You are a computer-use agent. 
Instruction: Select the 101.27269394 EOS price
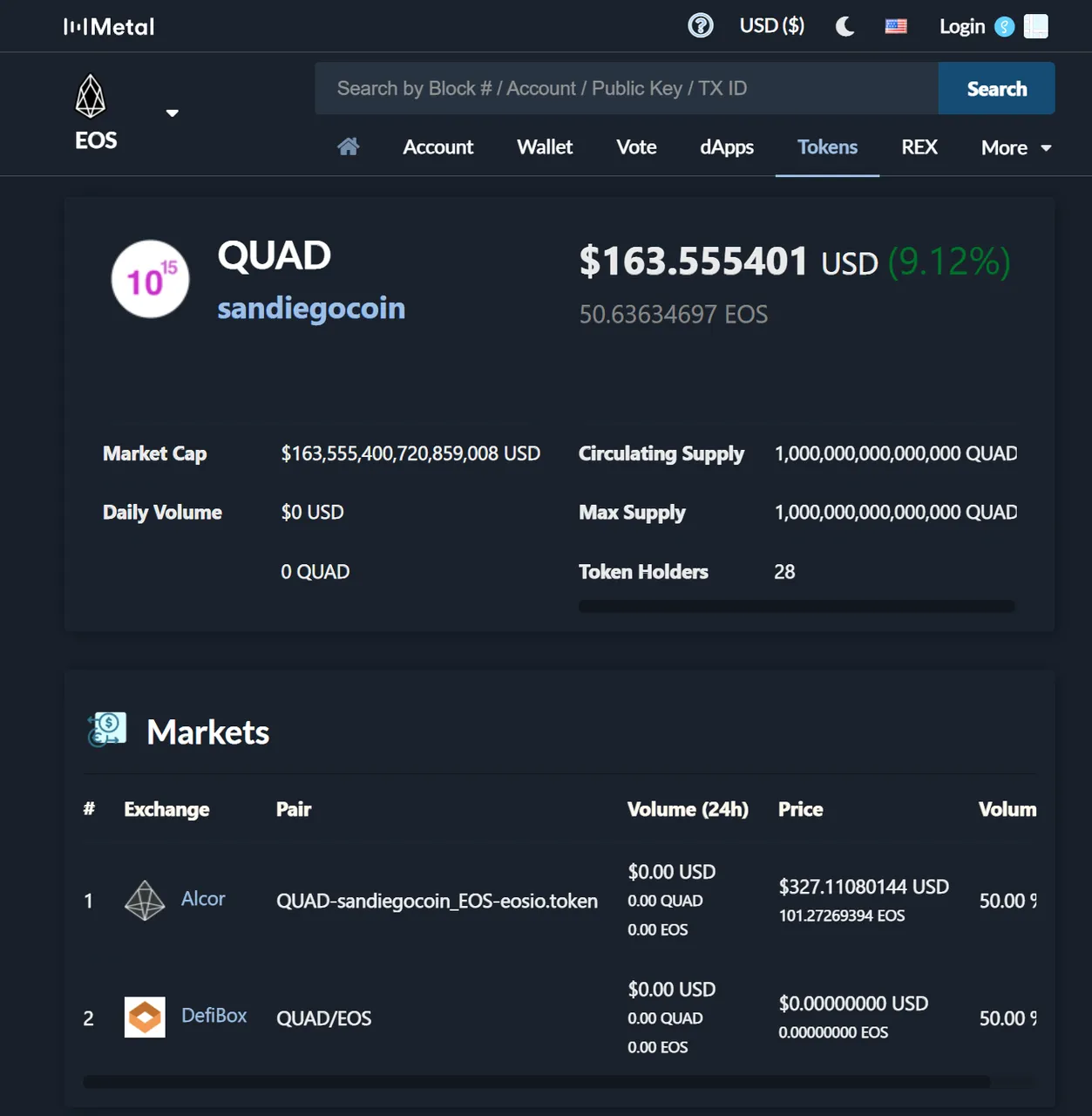842,915
